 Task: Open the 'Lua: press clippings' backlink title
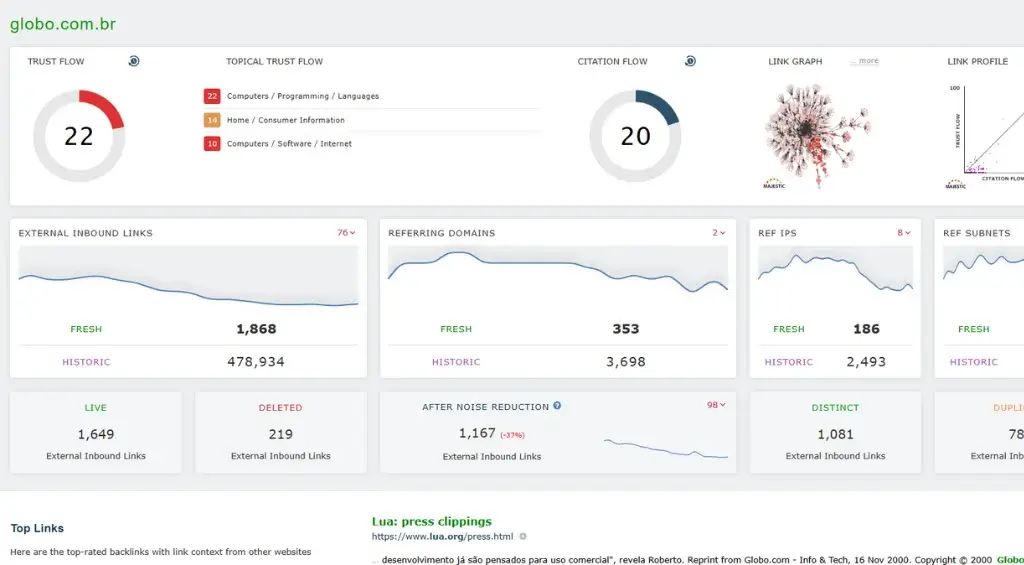coord(432,521)
